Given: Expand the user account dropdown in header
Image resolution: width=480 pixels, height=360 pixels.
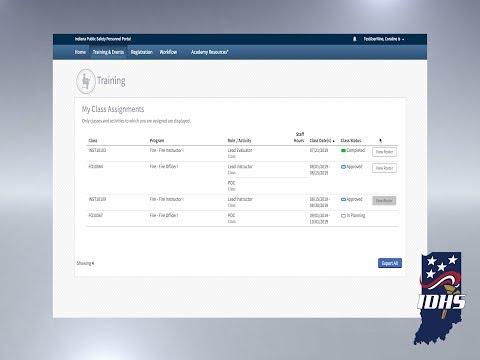Looking at the screenshot, I should pos(384,39).
